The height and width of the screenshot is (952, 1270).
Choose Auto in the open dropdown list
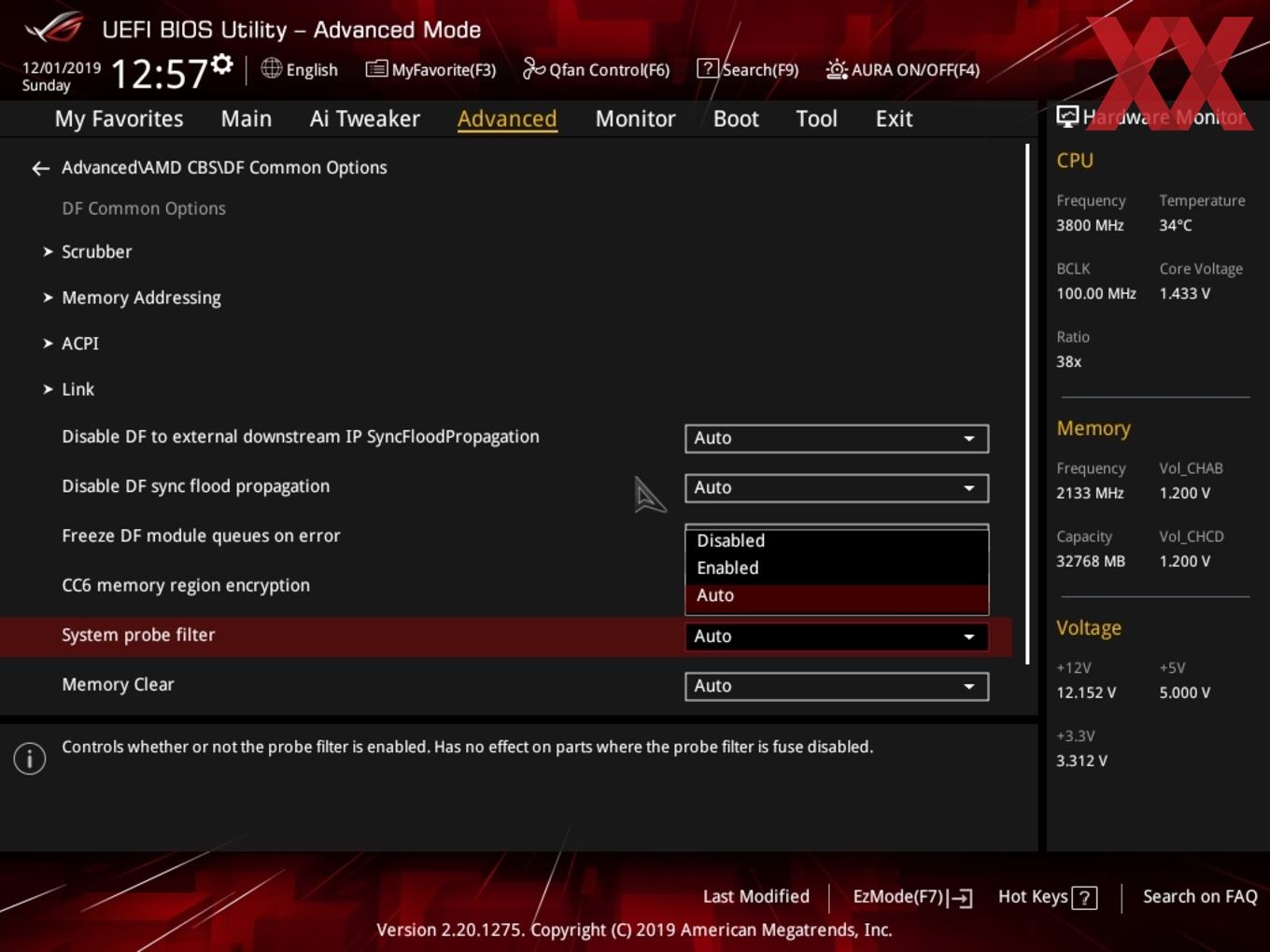pos(837,595)
